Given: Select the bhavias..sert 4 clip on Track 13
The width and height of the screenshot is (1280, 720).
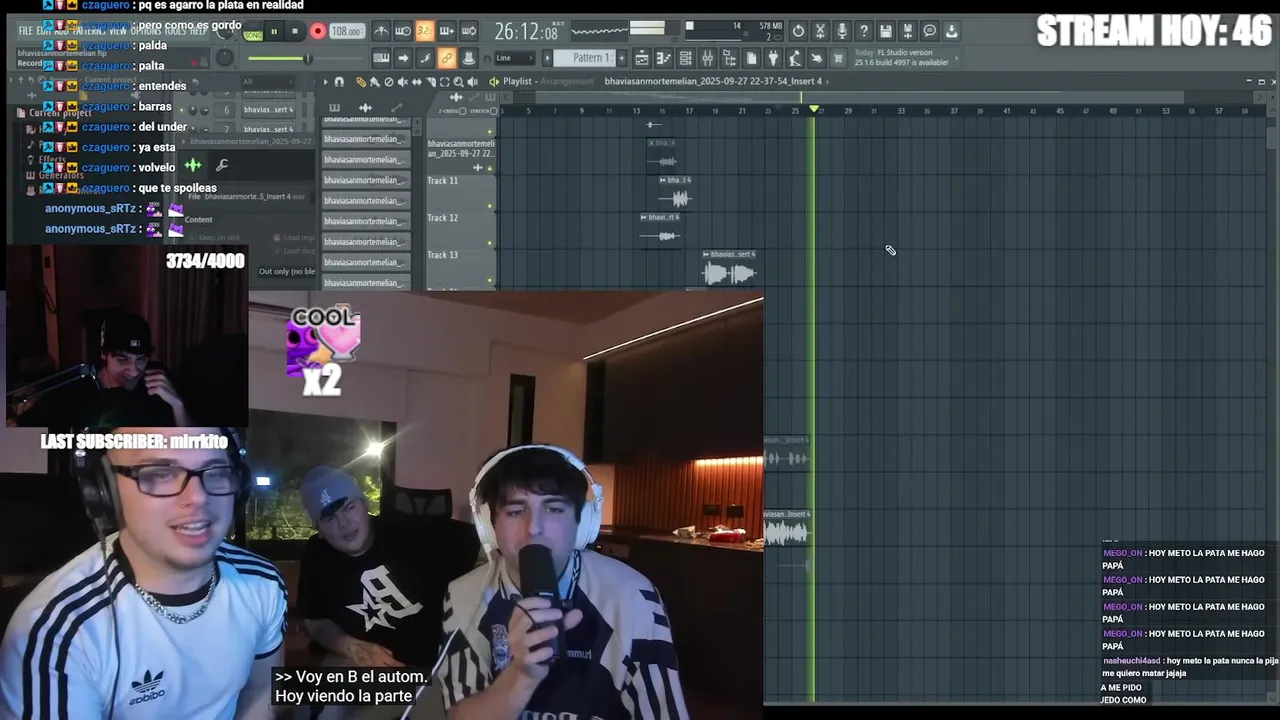Looking at the screenshot, I should (x=730, y=268).
